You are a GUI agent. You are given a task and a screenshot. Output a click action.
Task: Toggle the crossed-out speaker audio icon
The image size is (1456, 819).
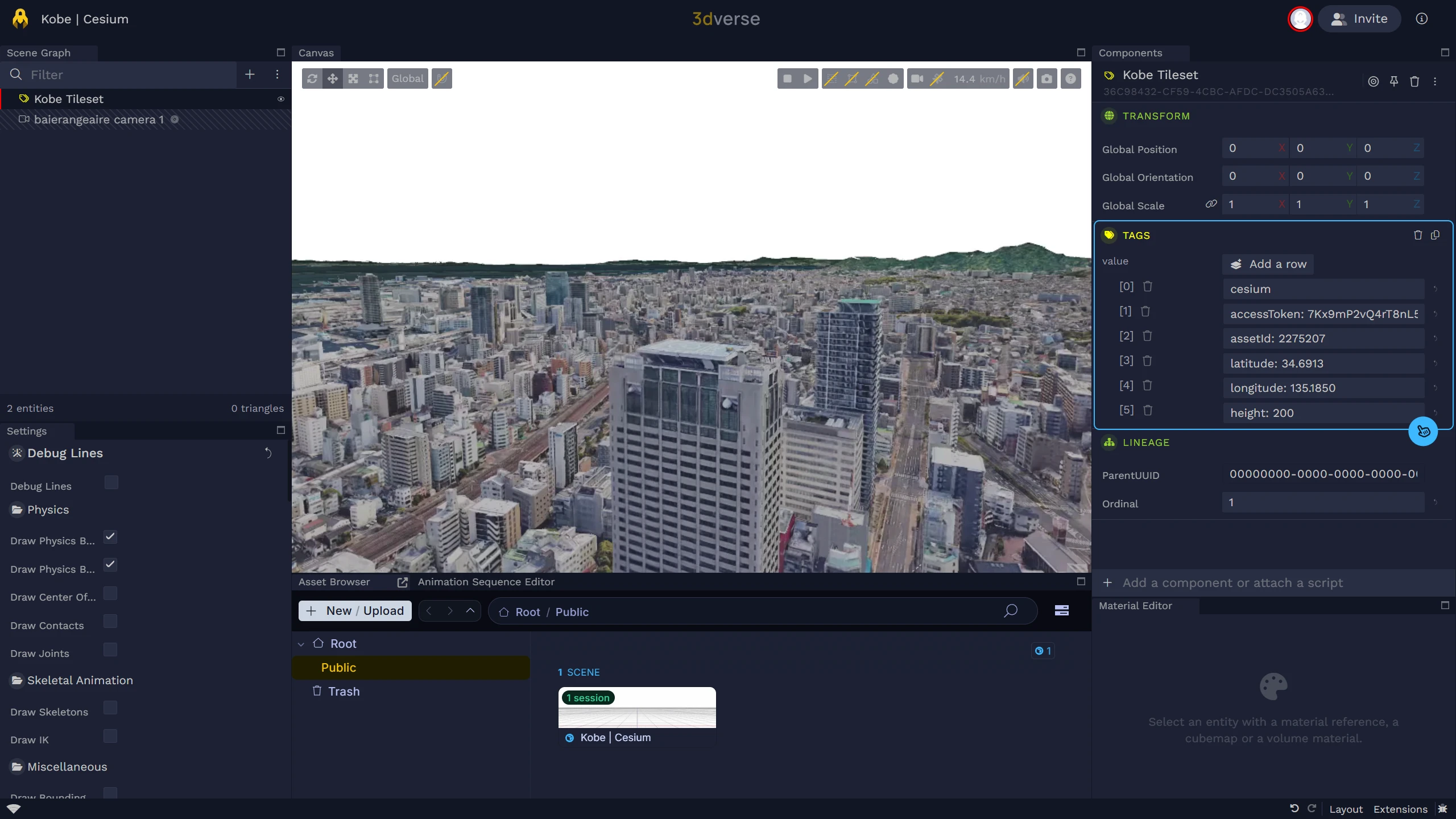point(1023,78)
